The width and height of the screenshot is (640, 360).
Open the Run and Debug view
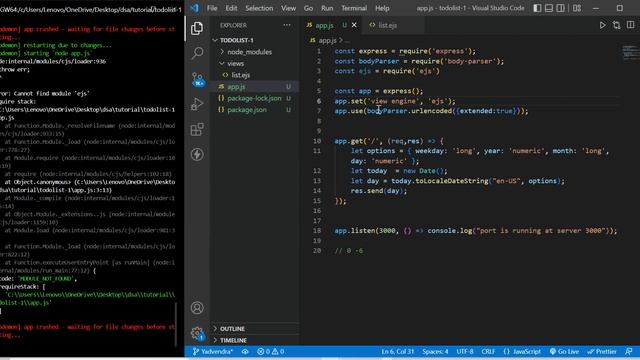[197, 104]
